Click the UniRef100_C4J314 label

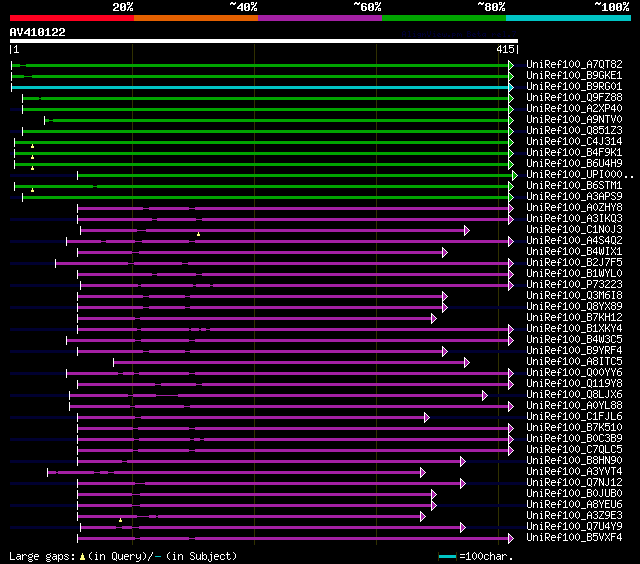(x=574, y=142)
